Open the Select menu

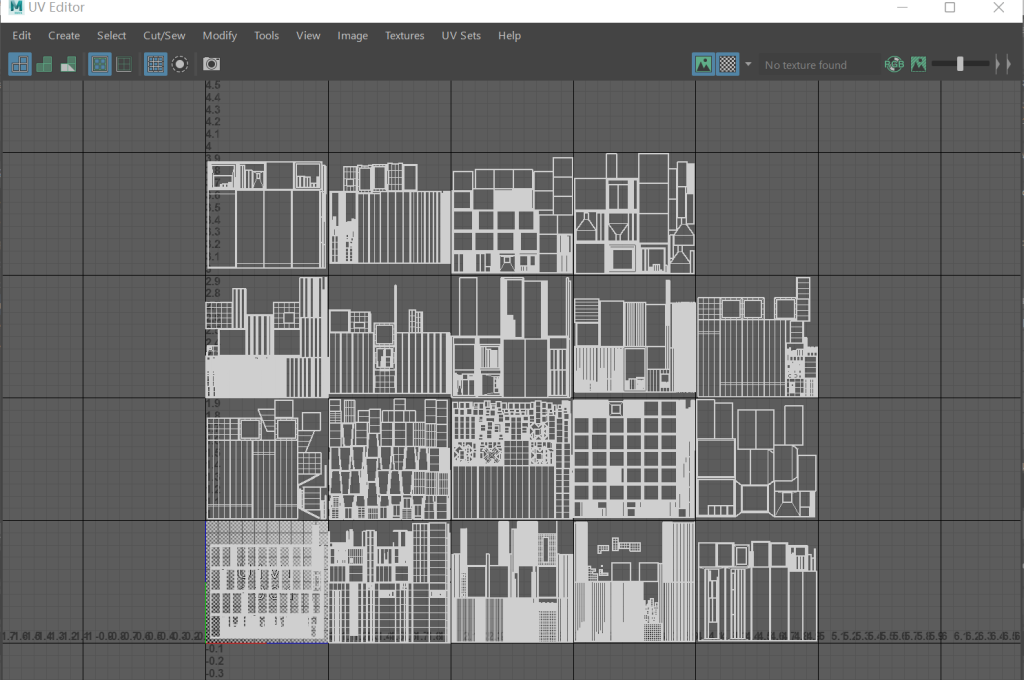[x=112, y=36]
